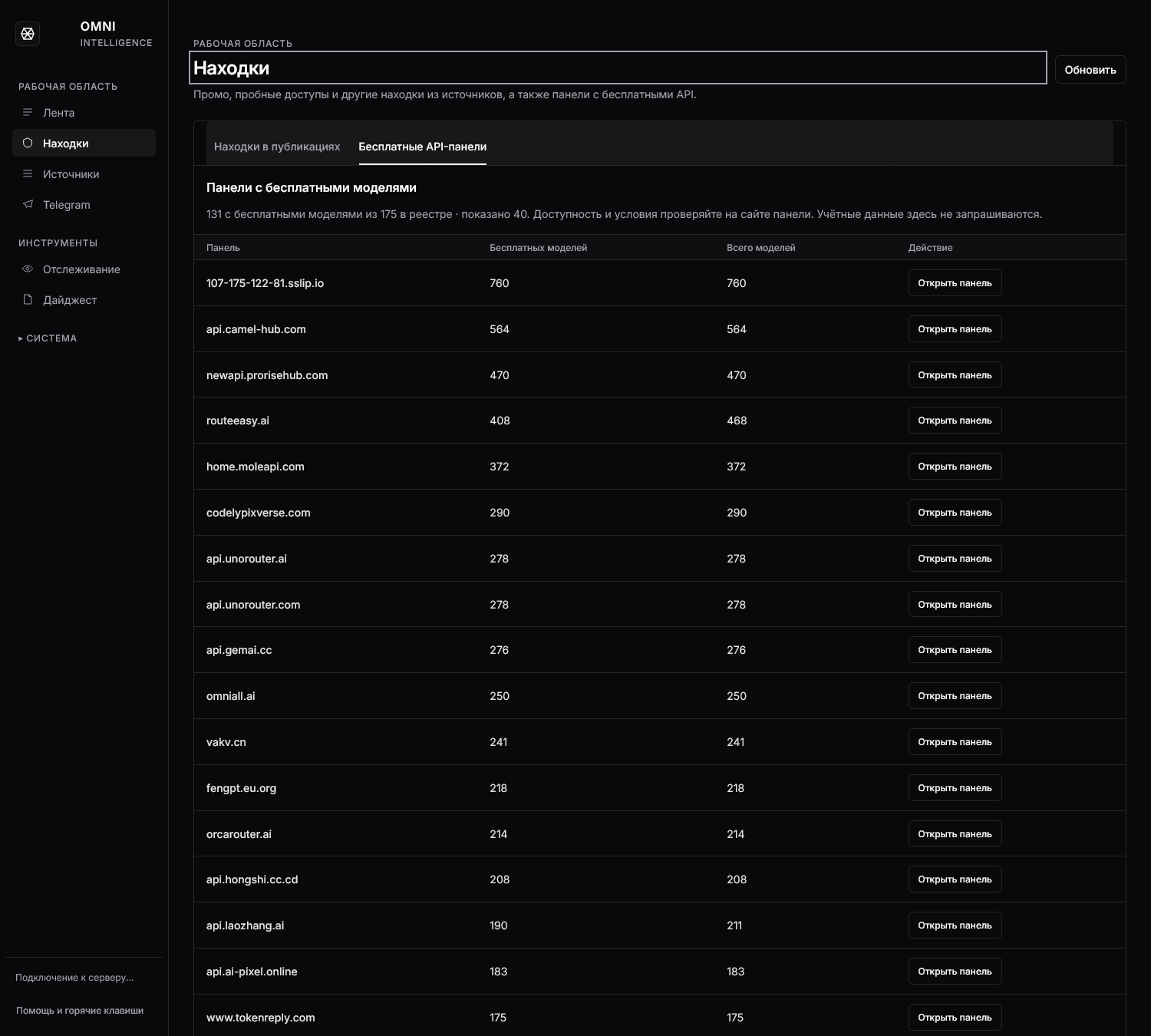Open panel for api.camel-hub.com
Image resolution: width=1151 pixels, height=1036 pixels.
click(955, 329)
